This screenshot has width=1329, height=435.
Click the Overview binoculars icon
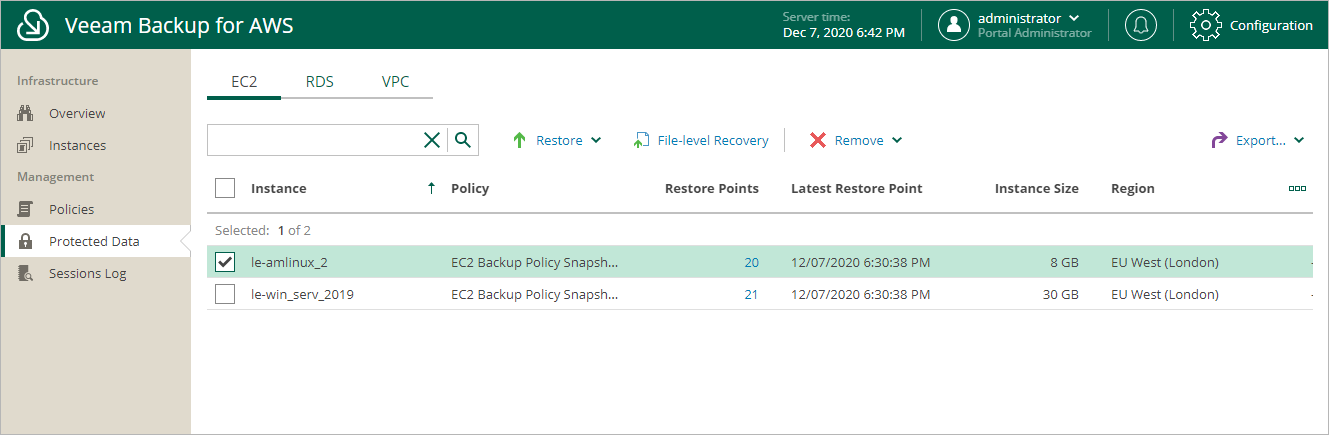26,114
